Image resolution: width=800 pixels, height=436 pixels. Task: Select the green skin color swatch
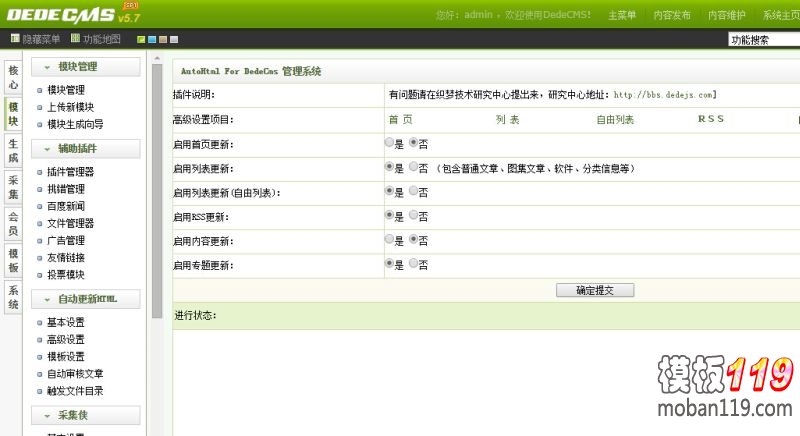141,39
